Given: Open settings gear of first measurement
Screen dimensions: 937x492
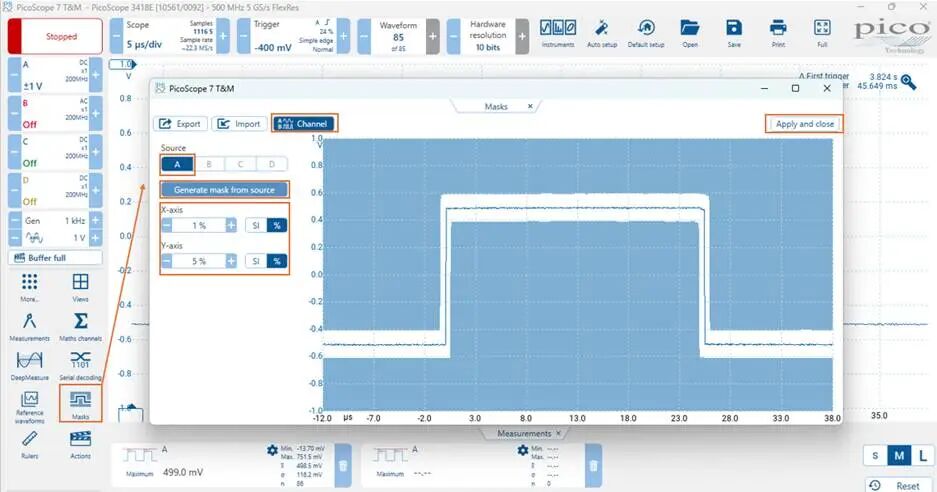Looking at the screenshot, I should 272,450.
